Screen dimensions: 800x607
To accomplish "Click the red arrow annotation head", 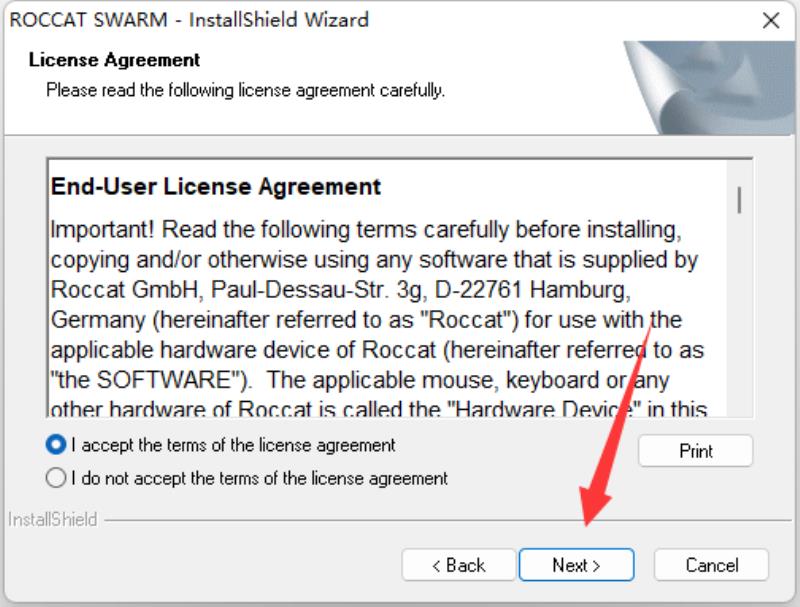I will tap(593, 505).
